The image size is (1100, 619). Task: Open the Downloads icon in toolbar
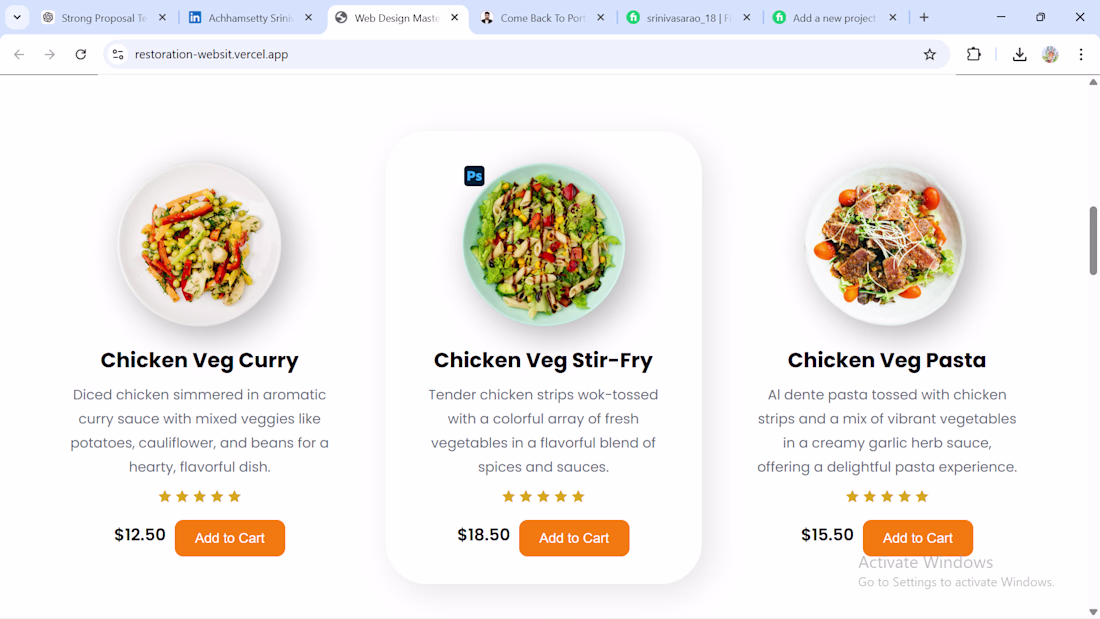click(1019, 54)
